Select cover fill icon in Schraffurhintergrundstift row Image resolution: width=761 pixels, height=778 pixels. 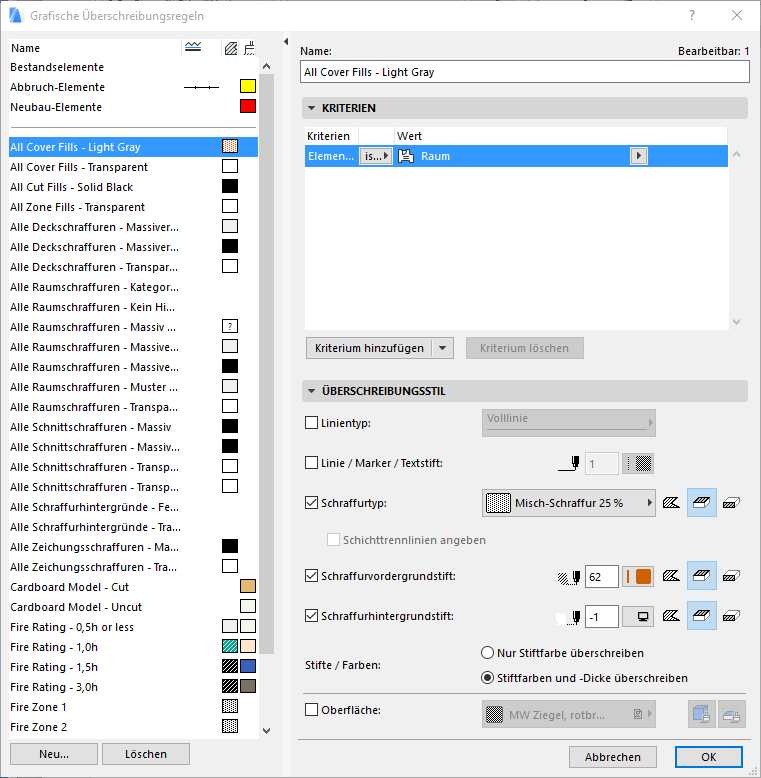tap(701, 616)
